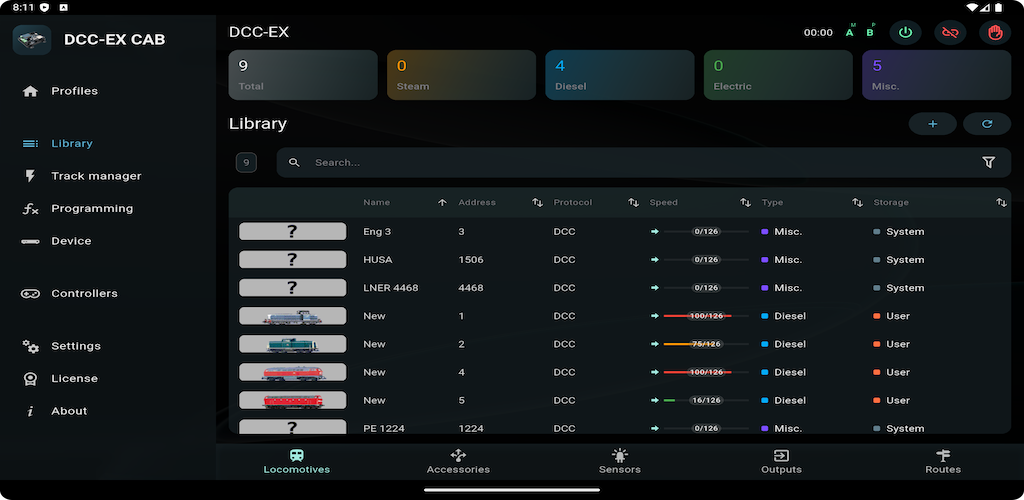View the License page
This screenshot has height=500, width=1024.
pos(60,379)
